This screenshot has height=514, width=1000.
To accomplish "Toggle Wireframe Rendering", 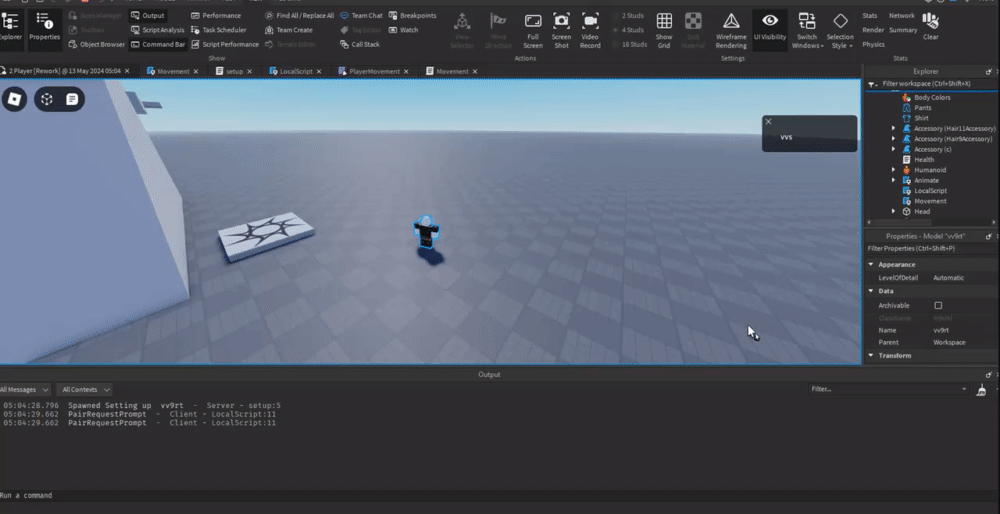I will pyautogui.click(x=731, y=31).
